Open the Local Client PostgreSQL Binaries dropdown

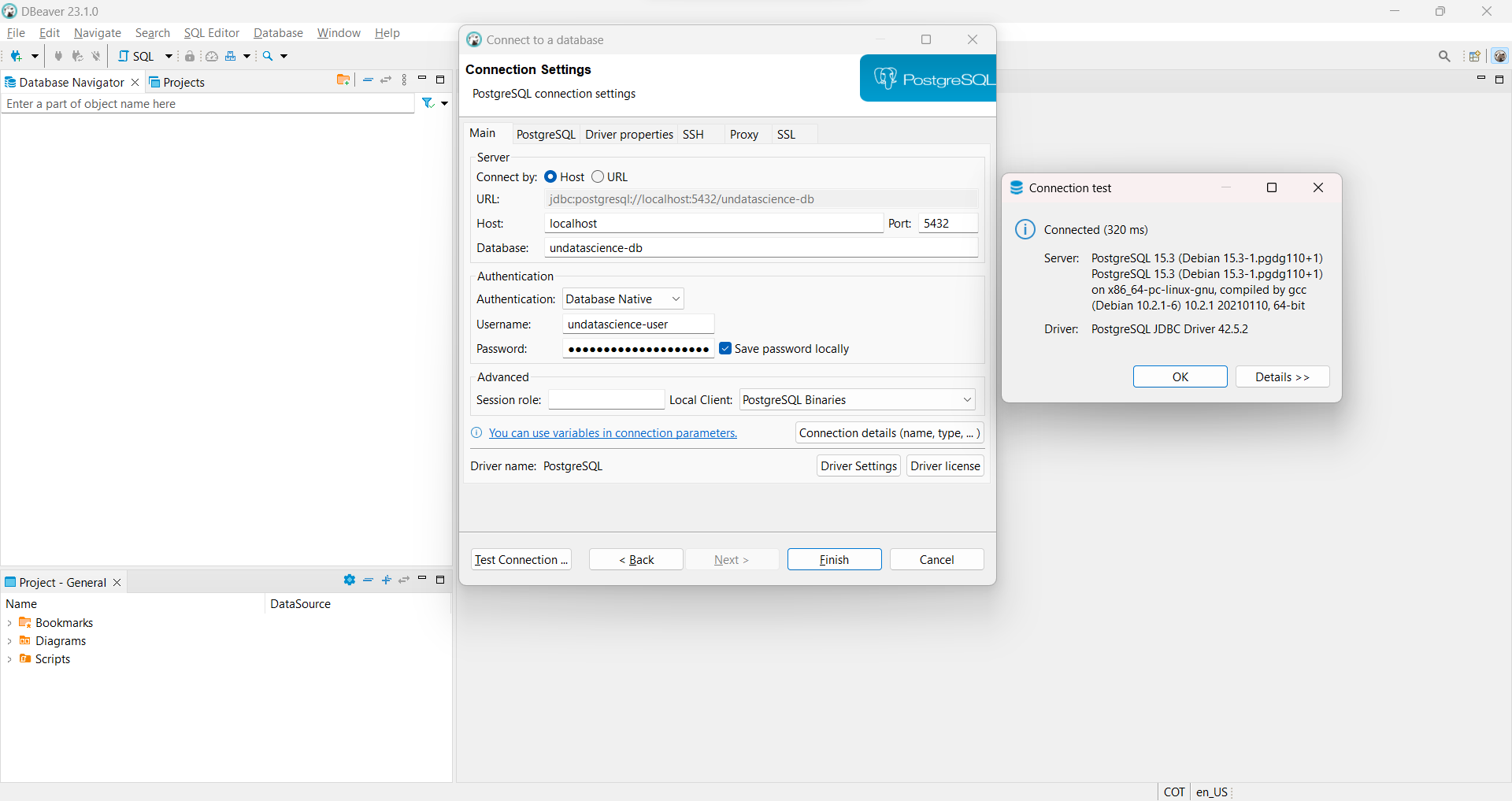click(857, 399)
